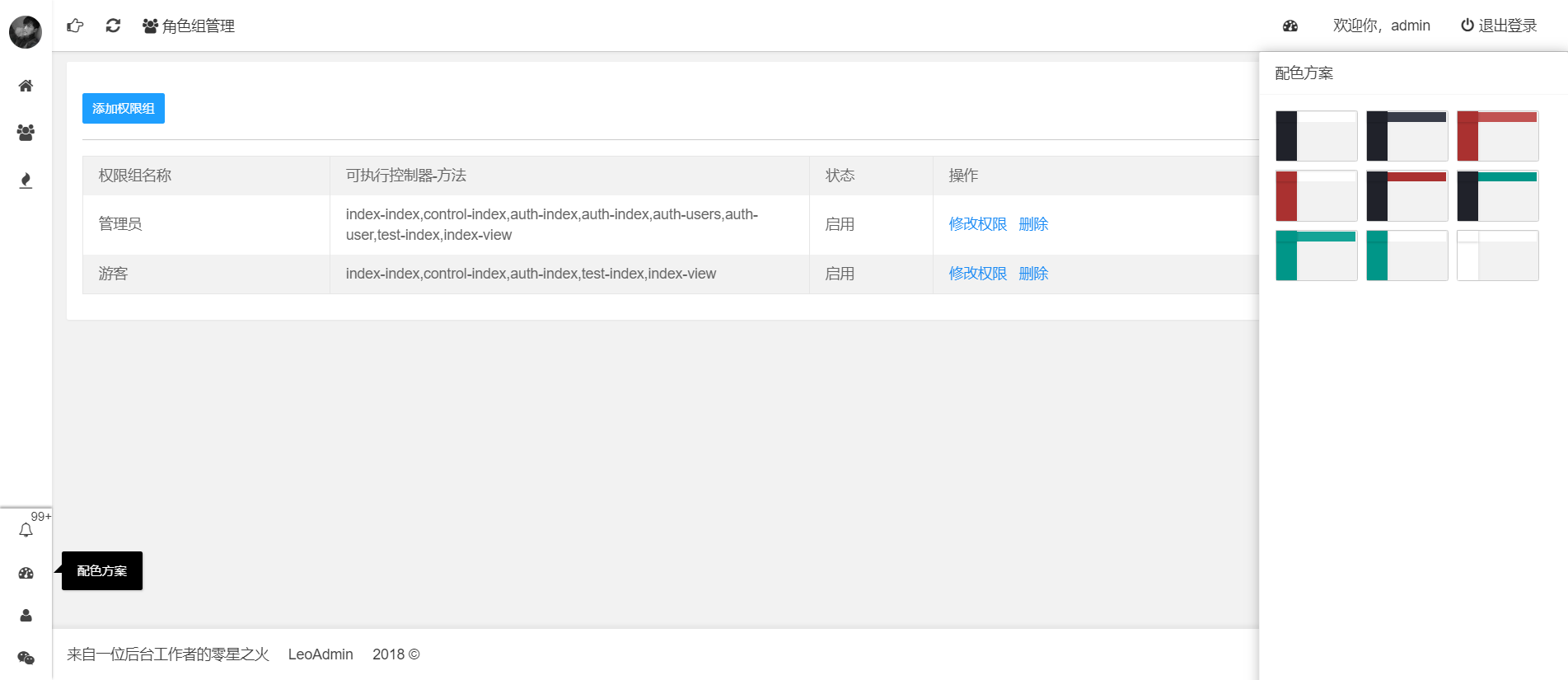The width and height of the screenshot is (1568, 680).
Task: Select the all-red sidebar and header theme
Action: pyautogui.click(x=1497, y=136)
